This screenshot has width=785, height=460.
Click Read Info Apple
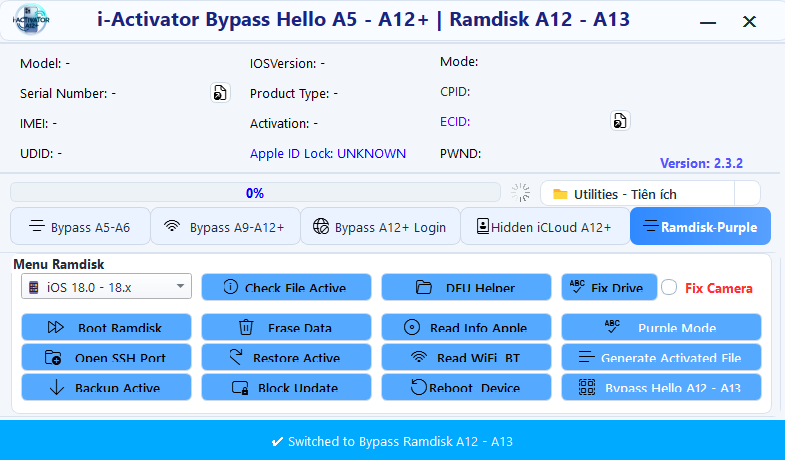(466, 327)
